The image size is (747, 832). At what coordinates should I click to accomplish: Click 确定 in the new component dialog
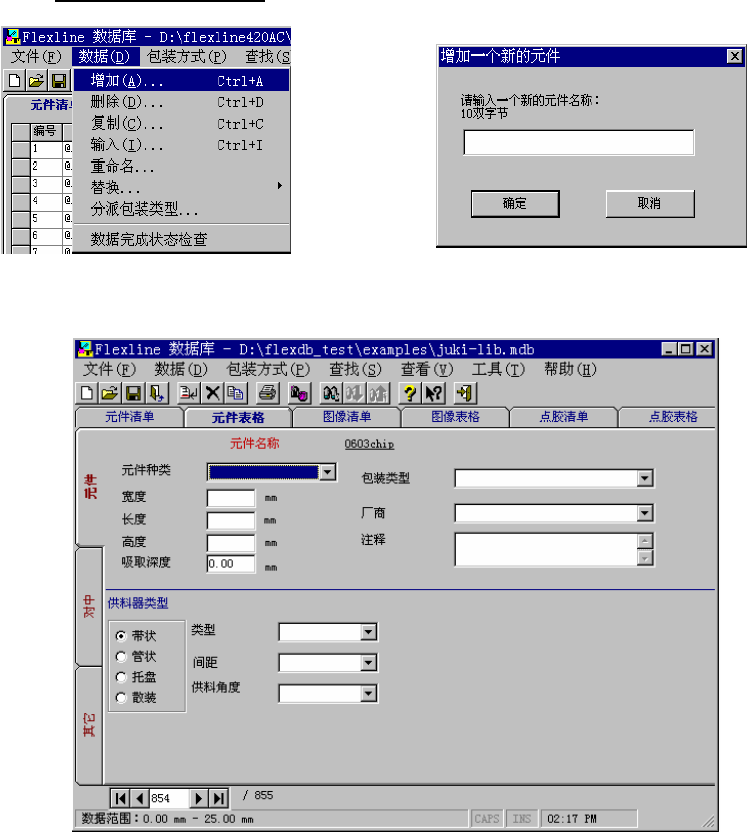click(515, 204)
